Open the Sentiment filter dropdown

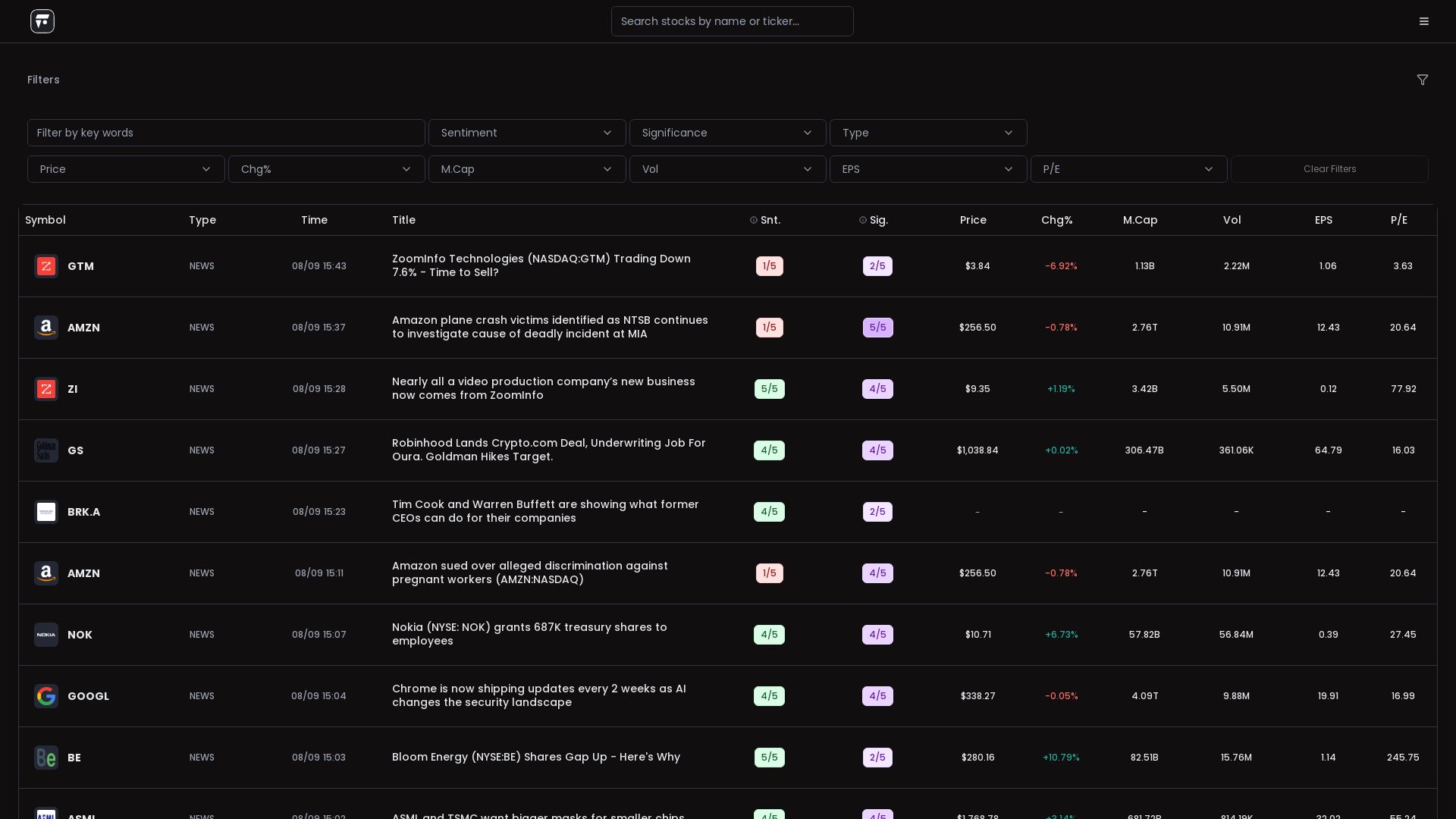pos(527,133)
